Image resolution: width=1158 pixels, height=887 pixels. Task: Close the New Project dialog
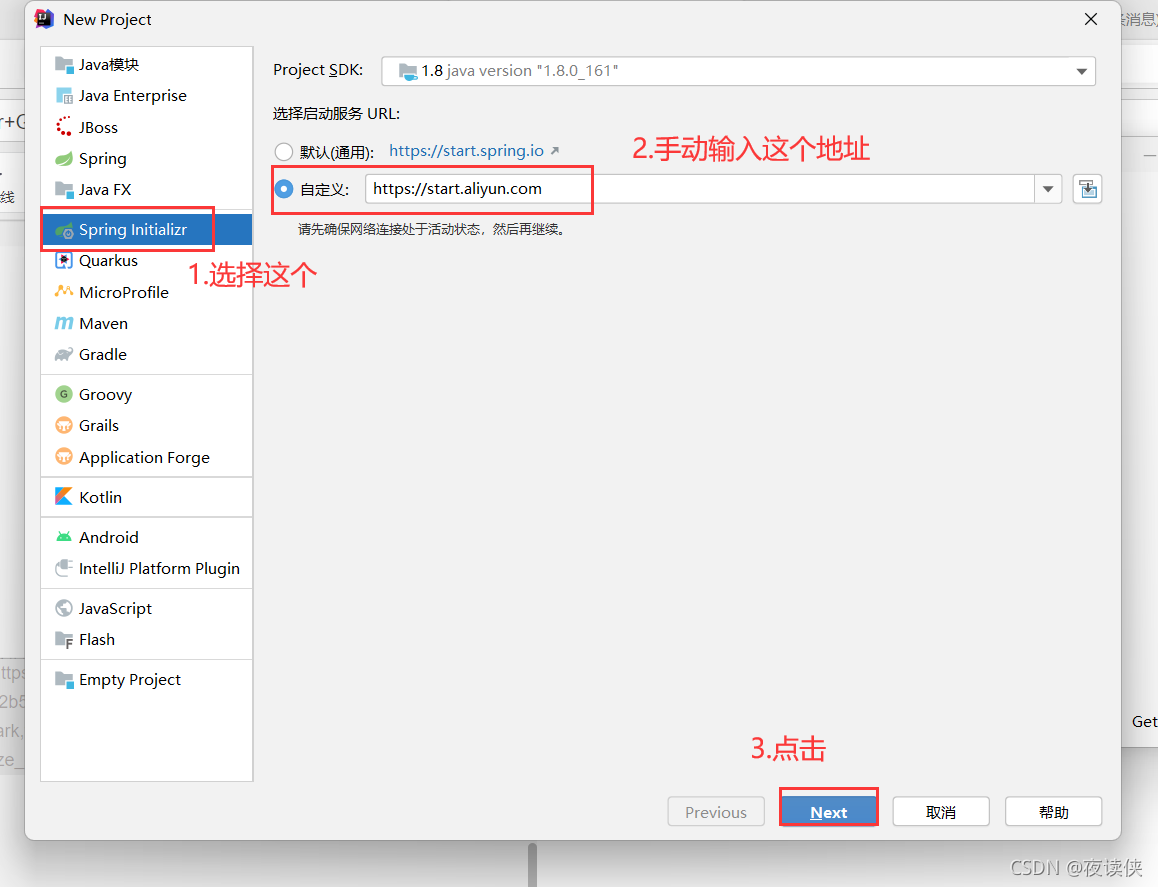1091,19
